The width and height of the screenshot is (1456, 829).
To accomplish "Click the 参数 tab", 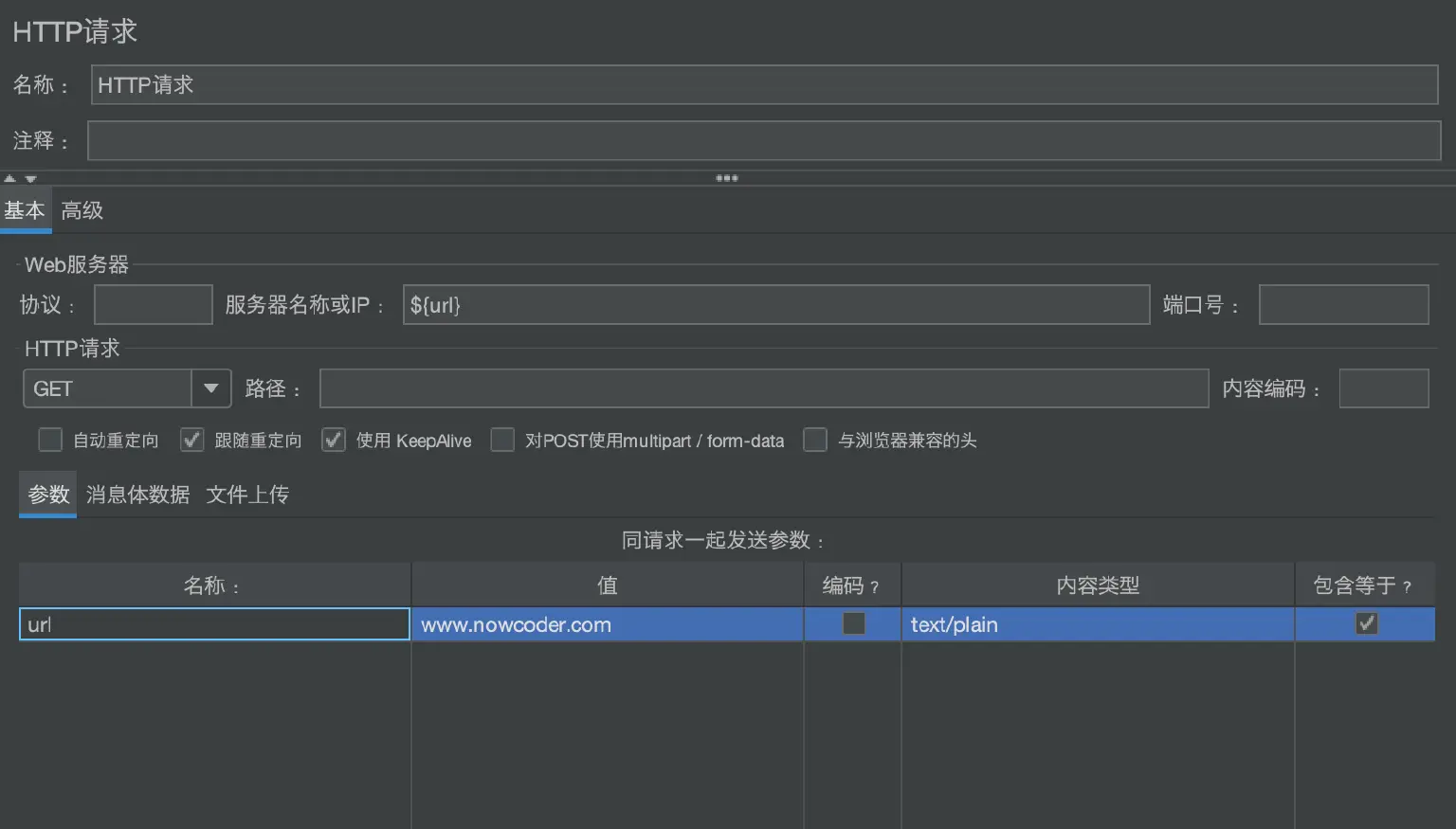I will point(47,494).
